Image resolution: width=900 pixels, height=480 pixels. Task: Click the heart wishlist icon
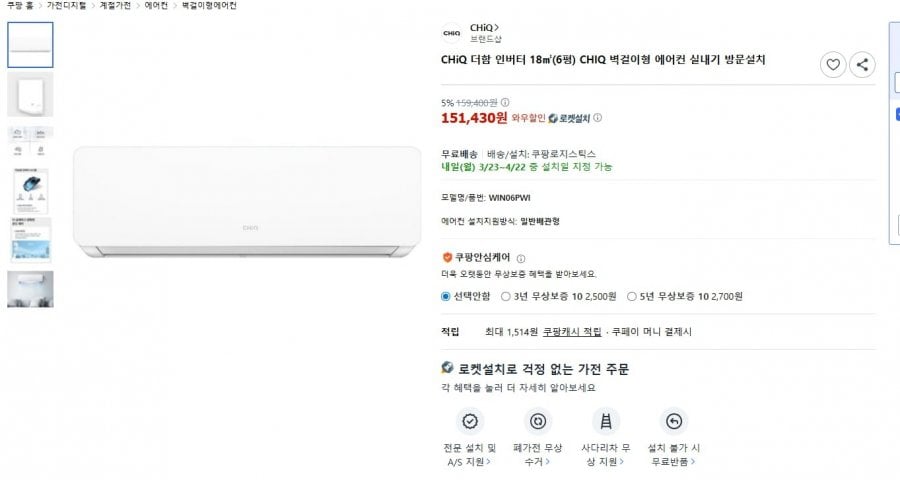tap(832, 65)
